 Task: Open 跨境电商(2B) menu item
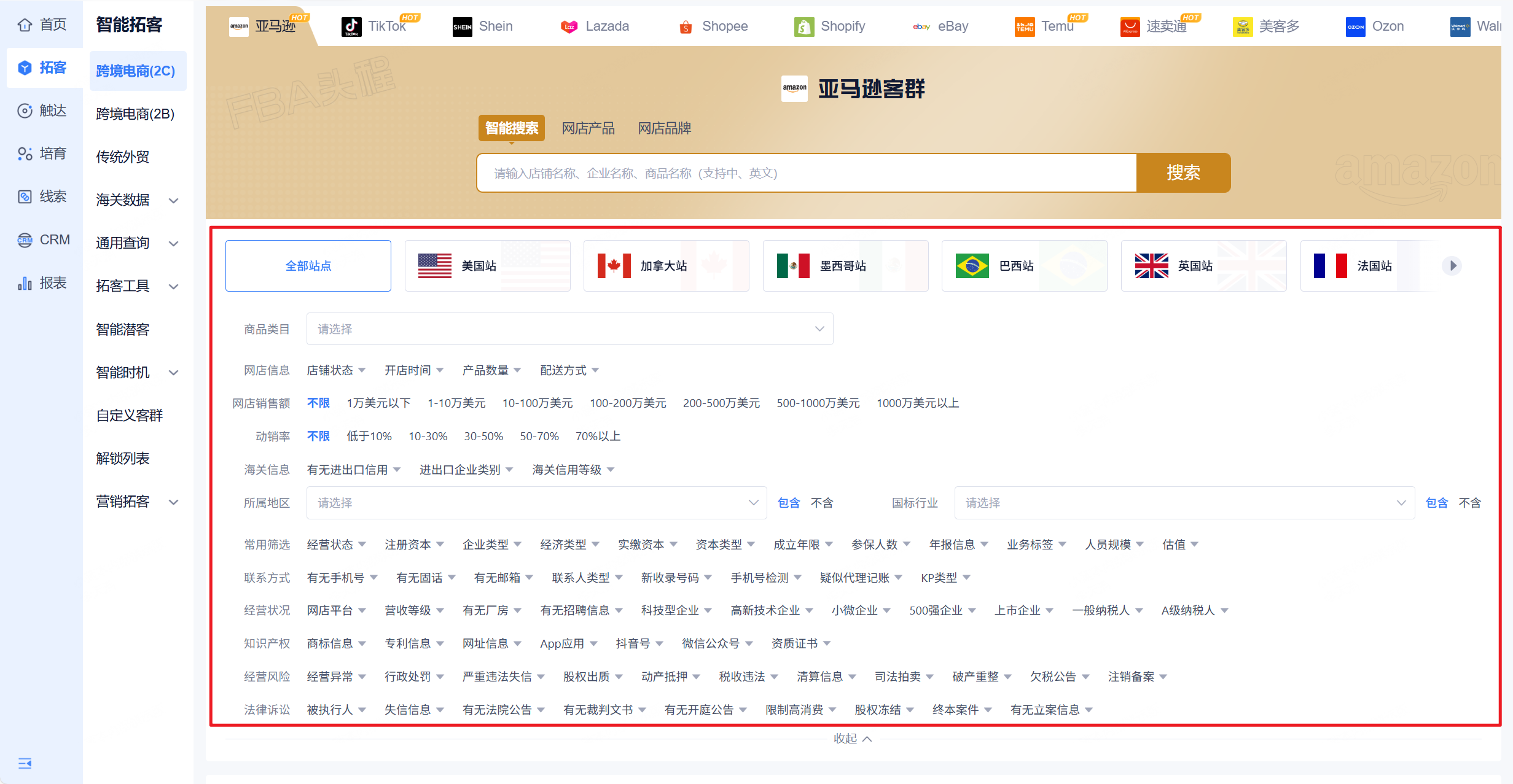(x=135, y=114)
